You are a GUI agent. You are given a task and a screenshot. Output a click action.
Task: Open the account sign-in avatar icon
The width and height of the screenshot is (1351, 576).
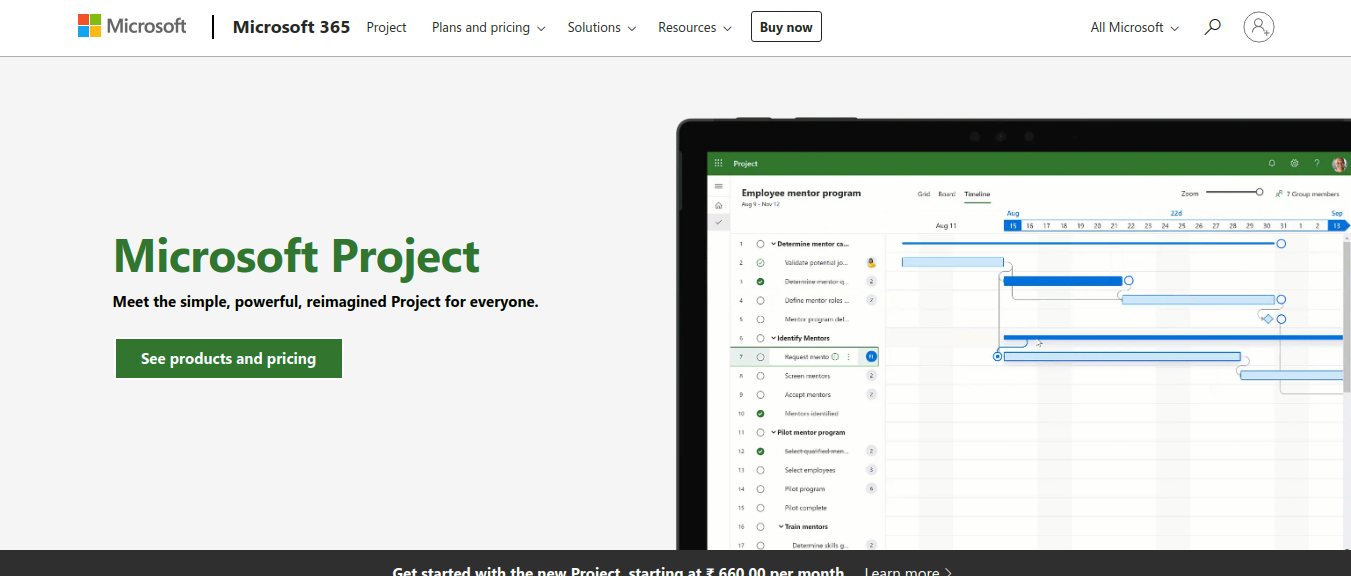(x=1259, y=27)
